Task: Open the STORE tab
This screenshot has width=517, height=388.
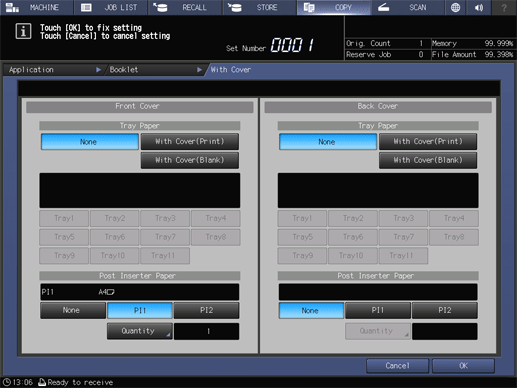Action: [260, 7]
